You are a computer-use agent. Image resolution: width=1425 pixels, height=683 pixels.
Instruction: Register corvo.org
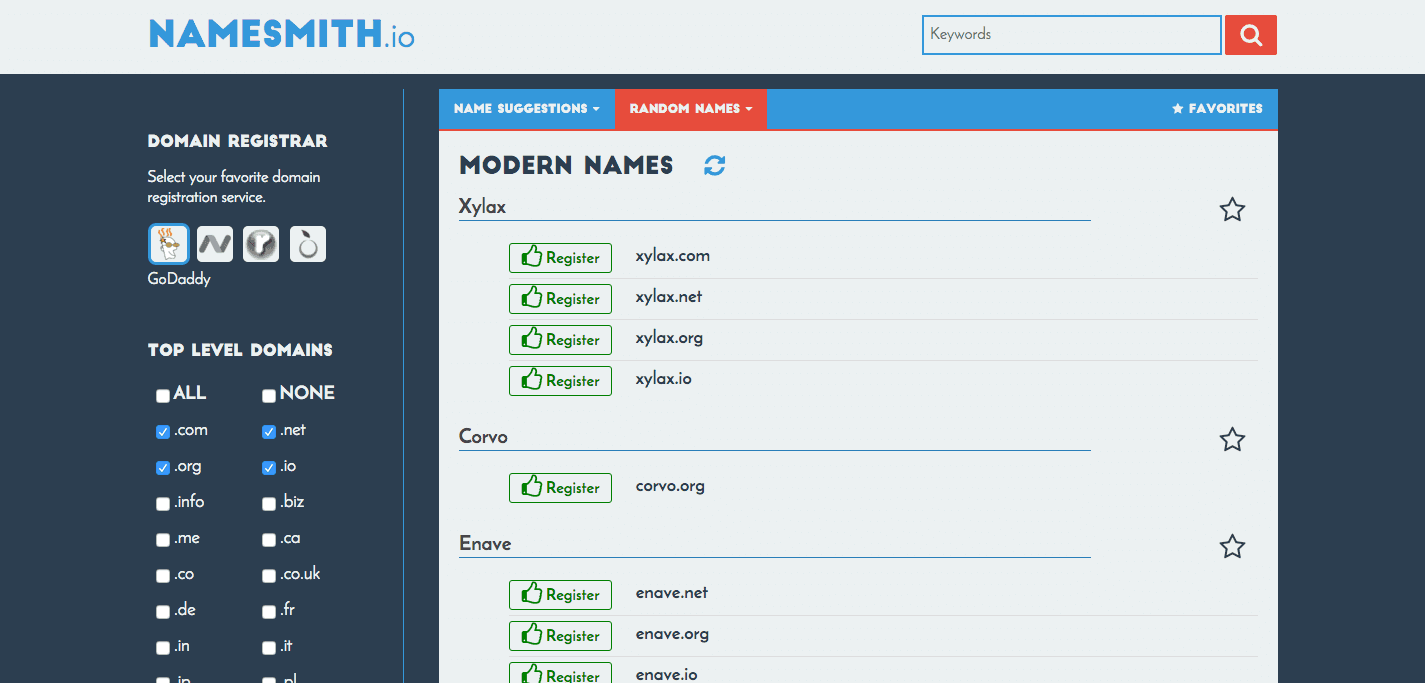[x=560, y=488]
